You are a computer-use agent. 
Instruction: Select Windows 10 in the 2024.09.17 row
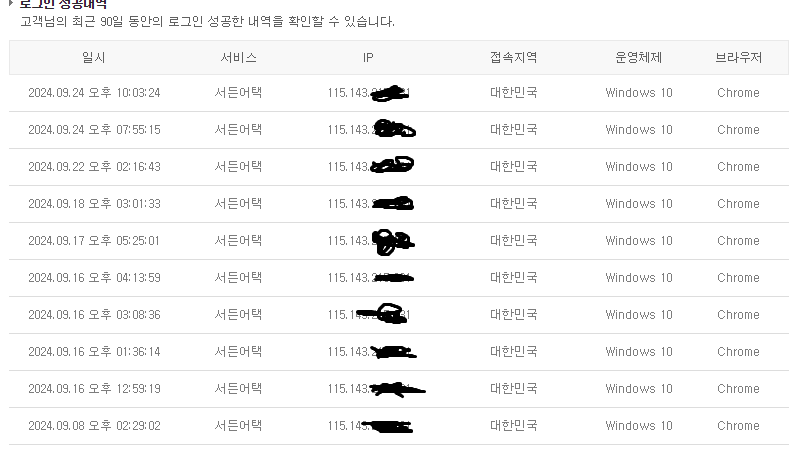(638, 241)
